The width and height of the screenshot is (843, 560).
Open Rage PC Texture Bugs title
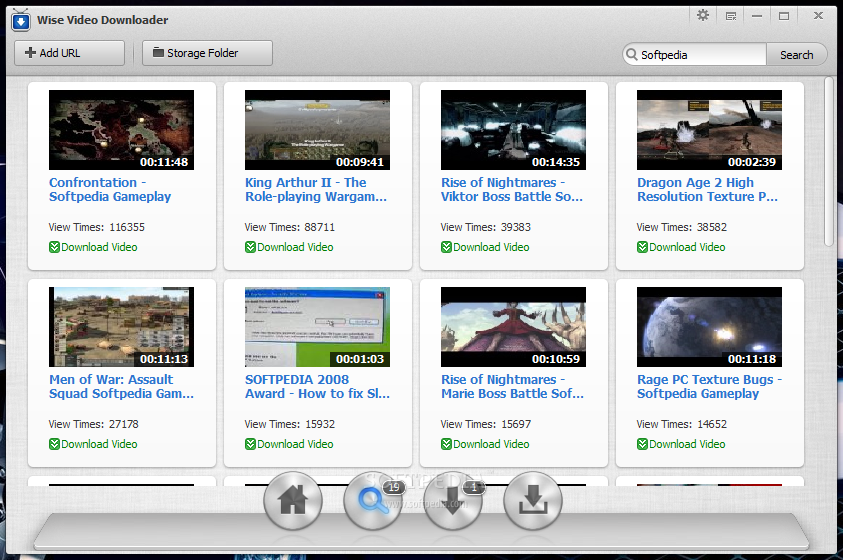[x=710, y=387]
